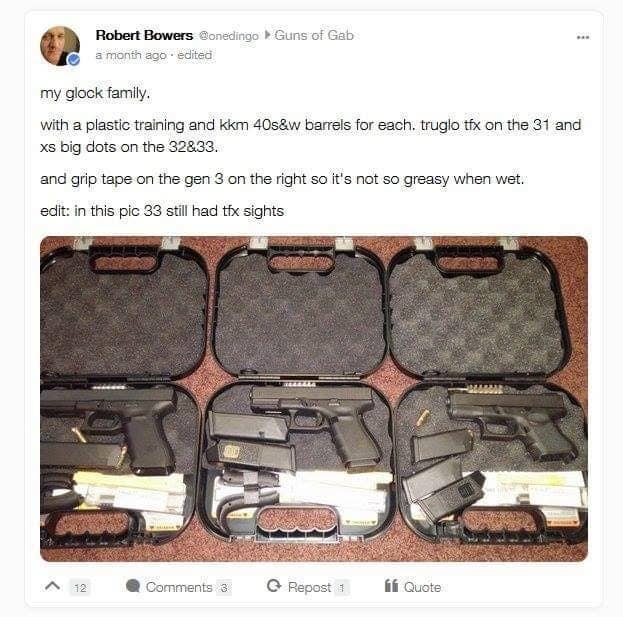Click the 'a month ago' timestamp

pos(131,55)
